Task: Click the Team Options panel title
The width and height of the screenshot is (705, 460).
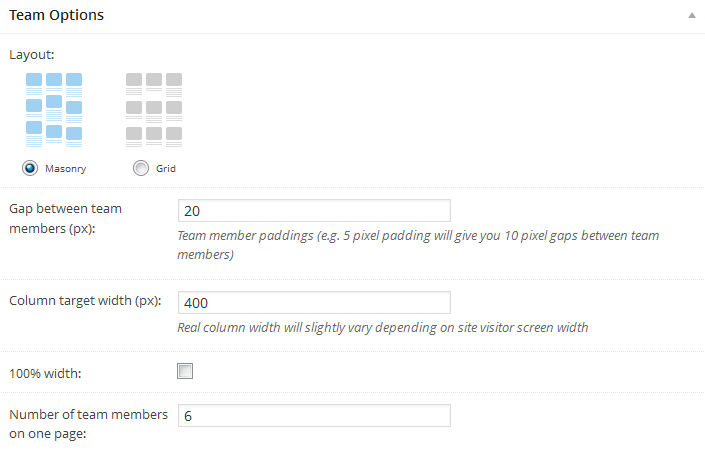Action: [x=56, y=16]
